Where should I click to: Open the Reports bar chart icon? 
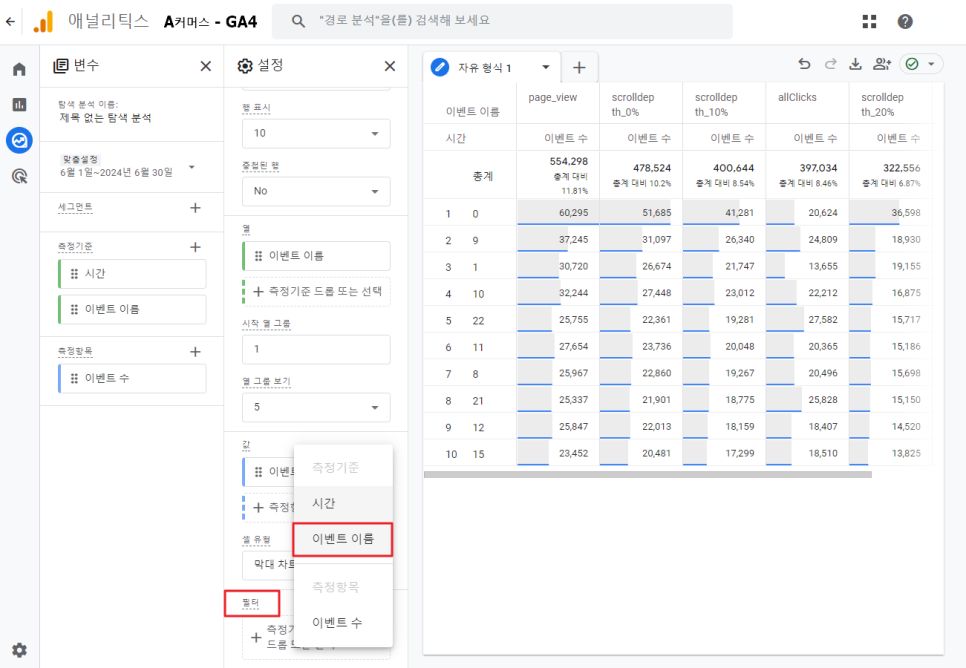tap(19, 104)
